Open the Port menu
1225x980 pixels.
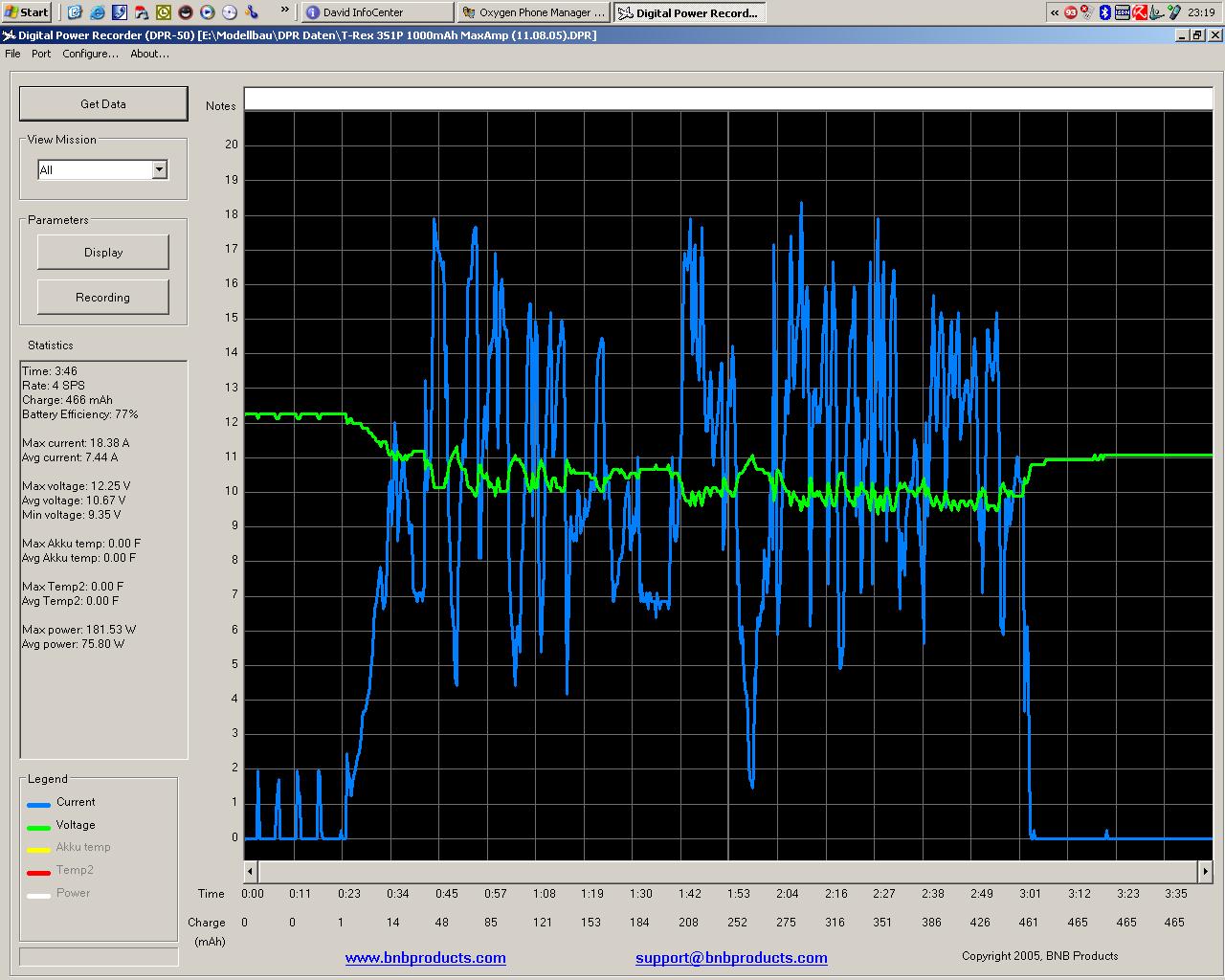pyautogui.click(x=41, y=54)
